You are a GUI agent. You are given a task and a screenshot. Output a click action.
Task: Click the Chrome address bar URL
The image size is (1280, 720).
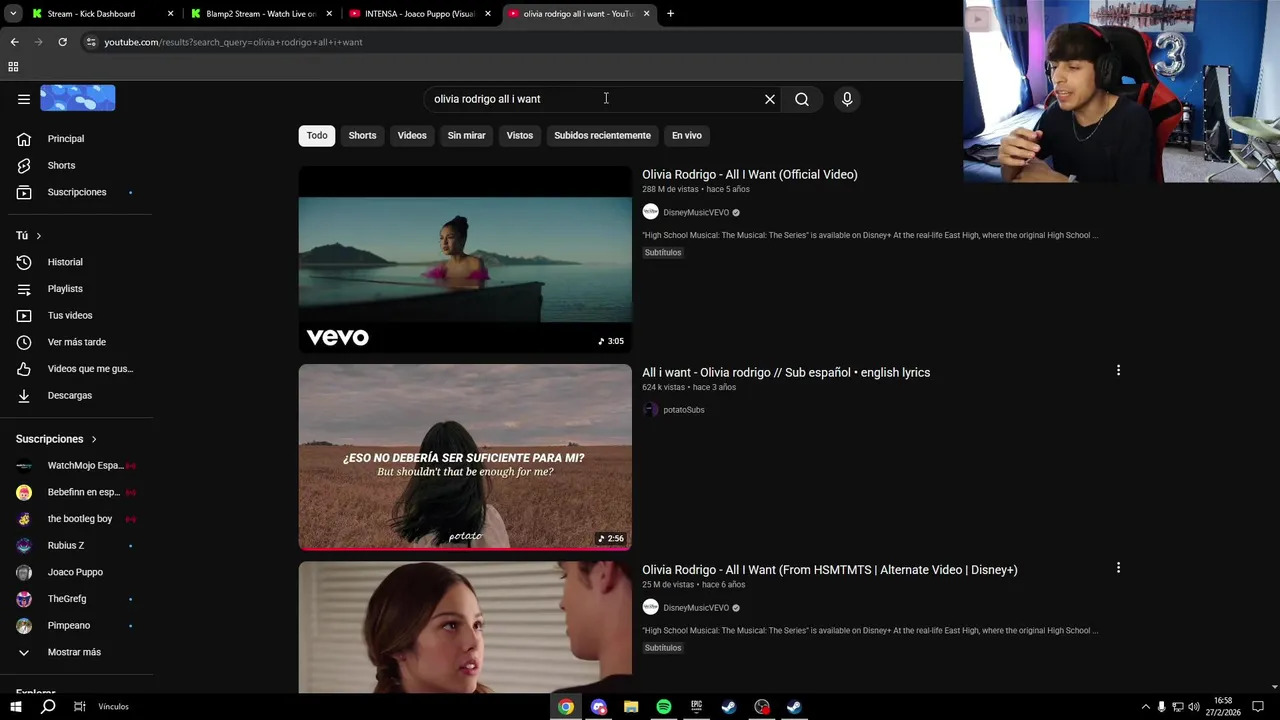tap(233, 42)
